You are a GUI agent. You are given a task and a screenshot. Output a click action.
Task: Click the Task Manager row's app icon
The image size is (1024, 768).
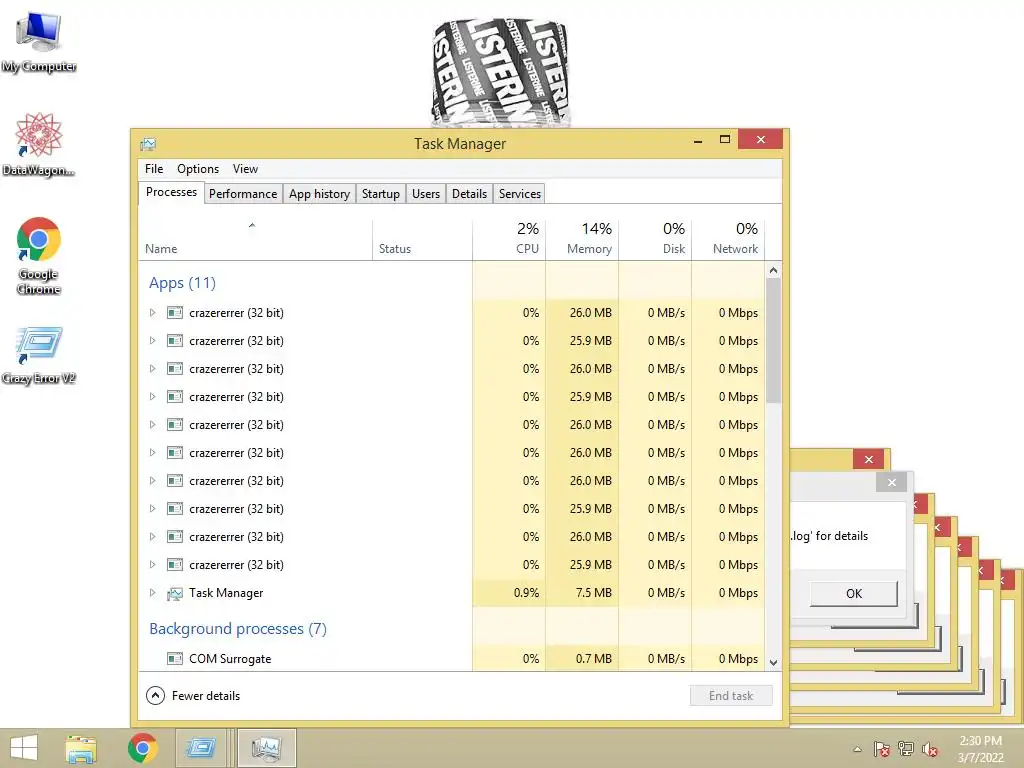tap(174, 593)
